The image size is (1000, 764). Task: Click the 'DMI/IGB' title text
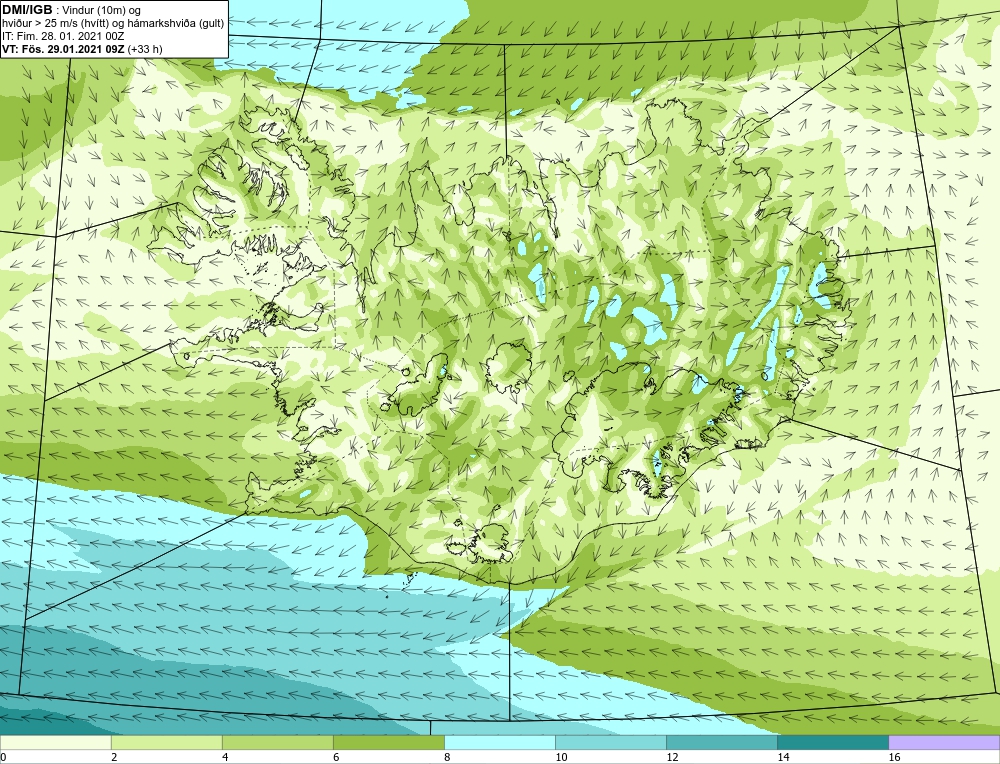click(27, 10)
